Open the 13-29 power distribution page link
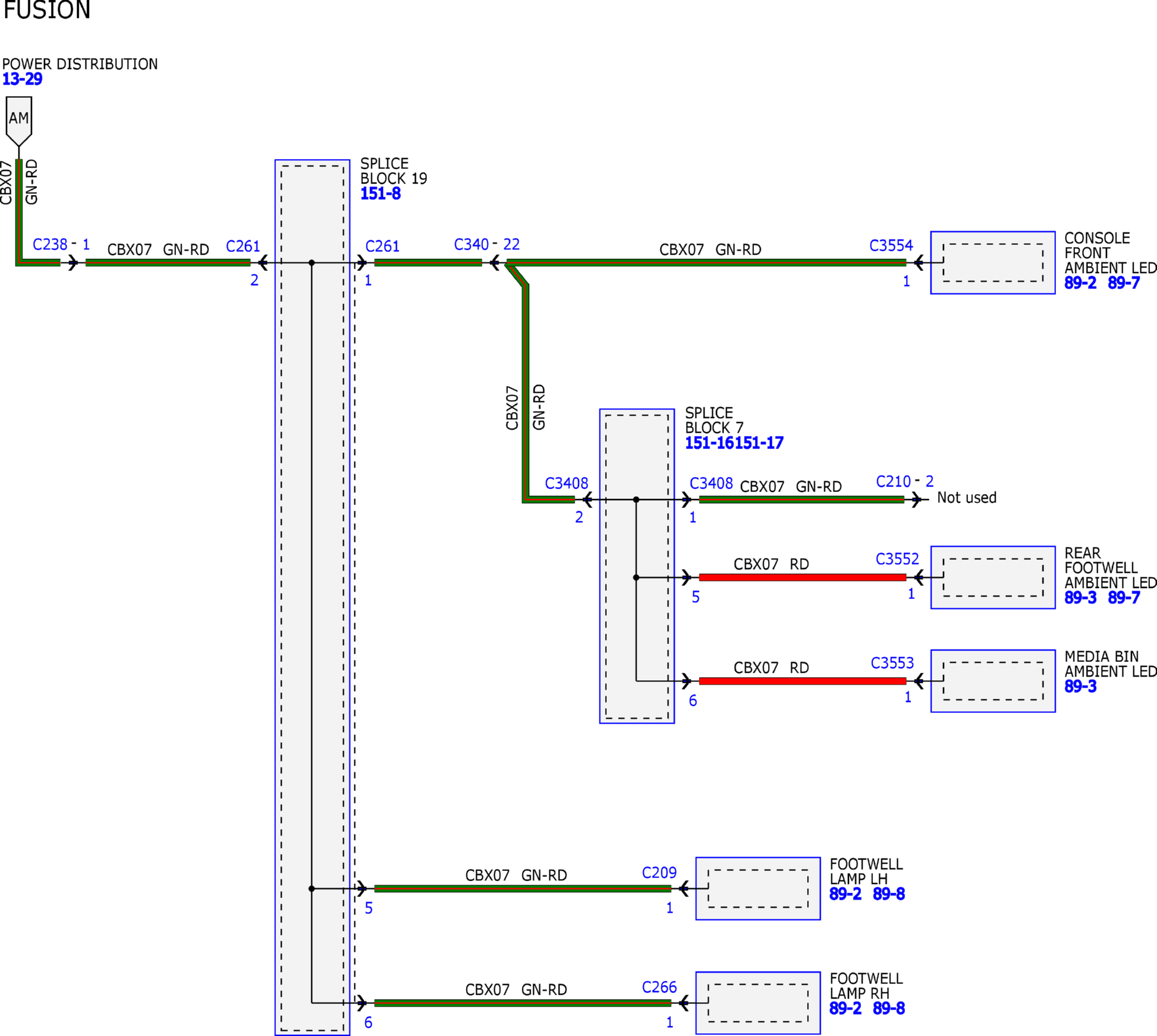 click(22, 79)
